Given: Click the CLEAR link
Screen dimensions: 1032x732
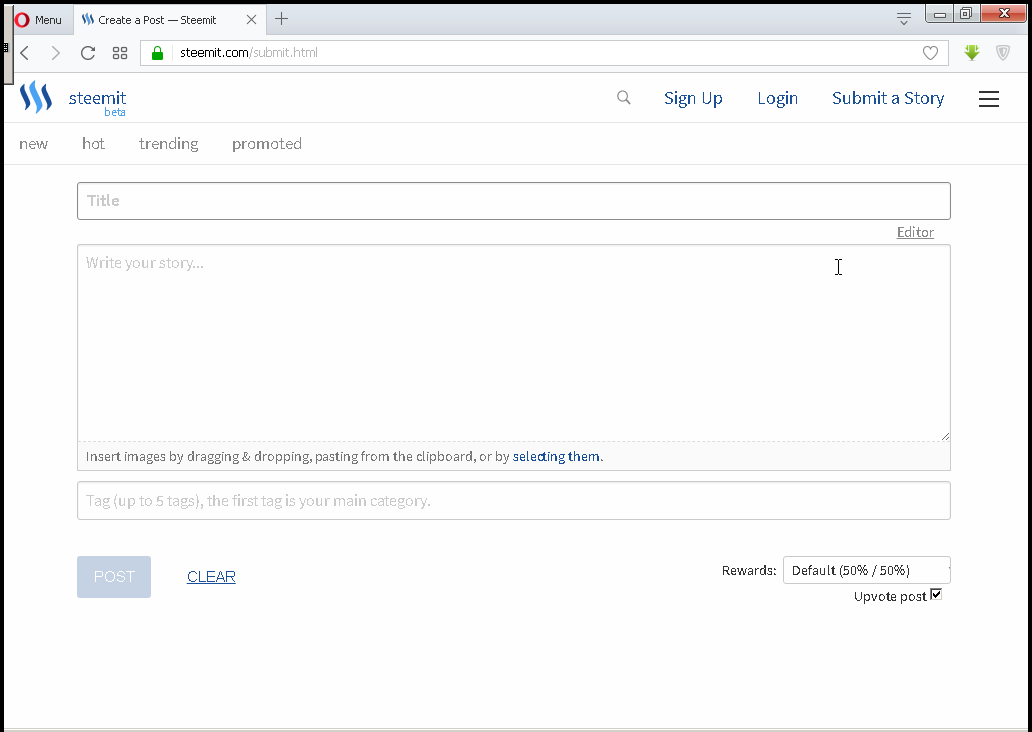Looking at the screenshot, I should tap(211, 577).
